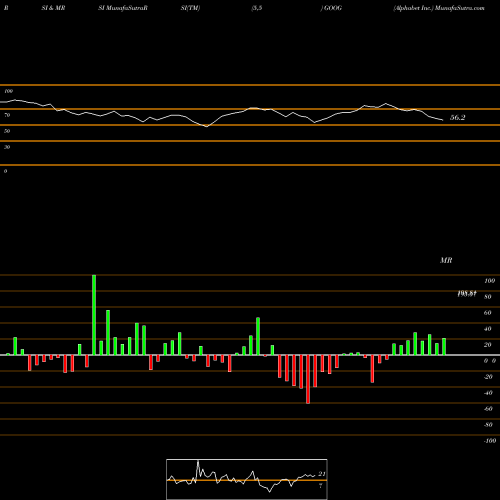Click the MR panel title label

(x=446, y=260)
